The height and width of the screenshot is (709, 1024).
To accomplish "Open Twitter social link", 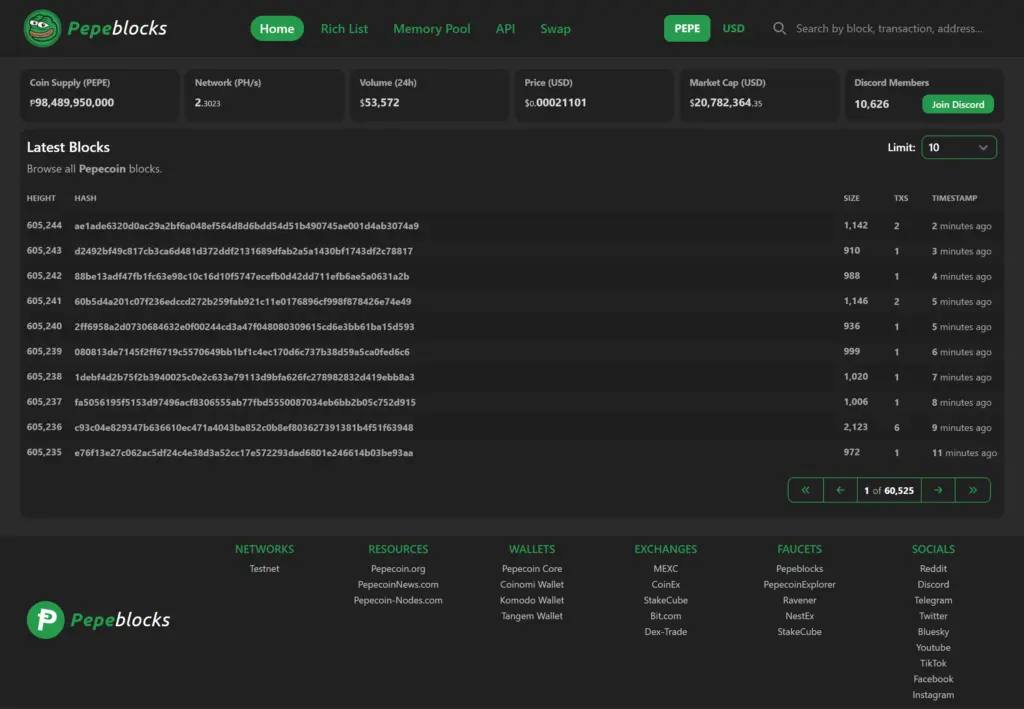I will [933, 616].
